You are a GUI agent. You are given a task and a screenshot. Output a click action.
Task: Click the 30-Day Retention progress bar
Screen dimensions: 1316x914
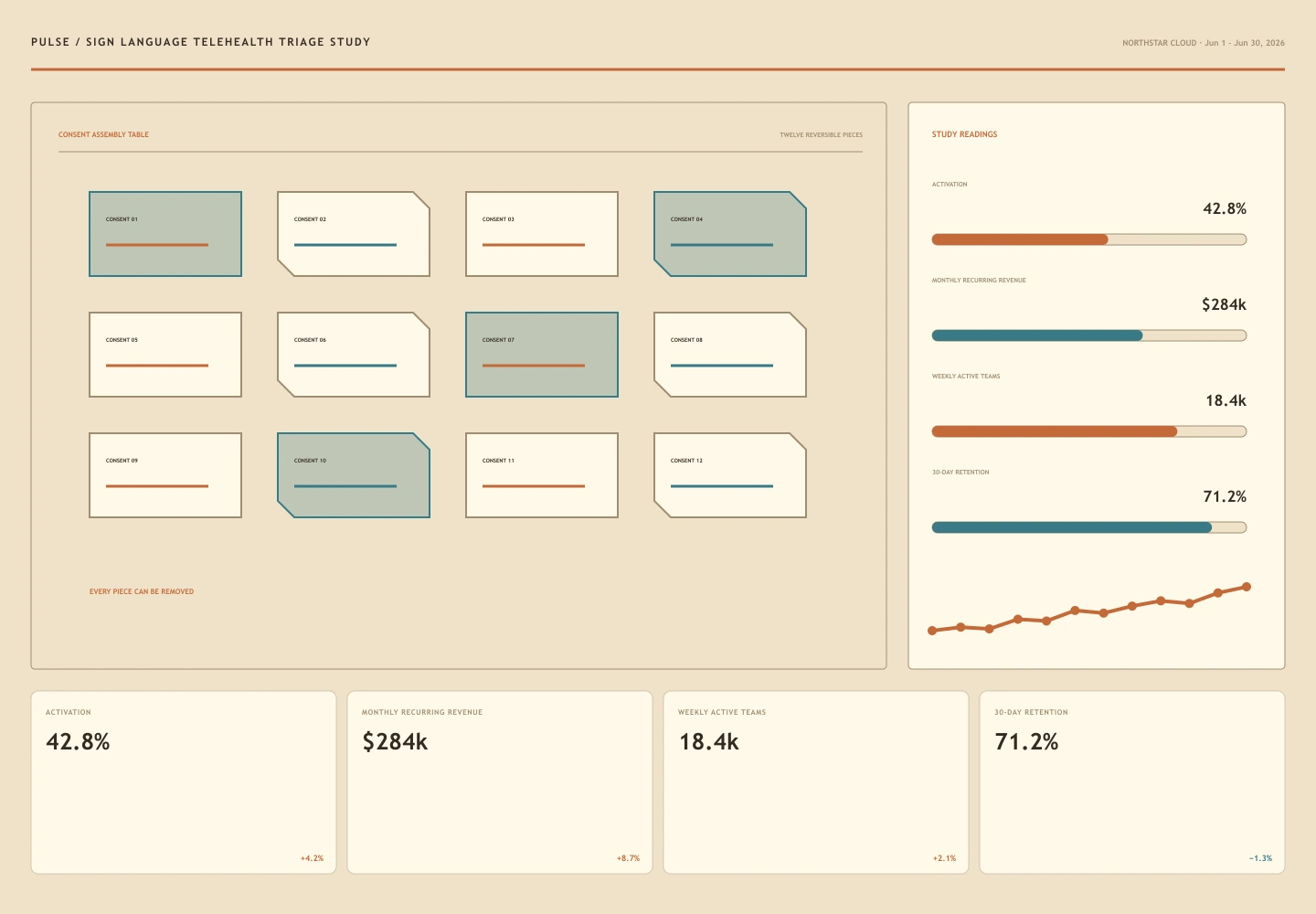[1089, 527]
